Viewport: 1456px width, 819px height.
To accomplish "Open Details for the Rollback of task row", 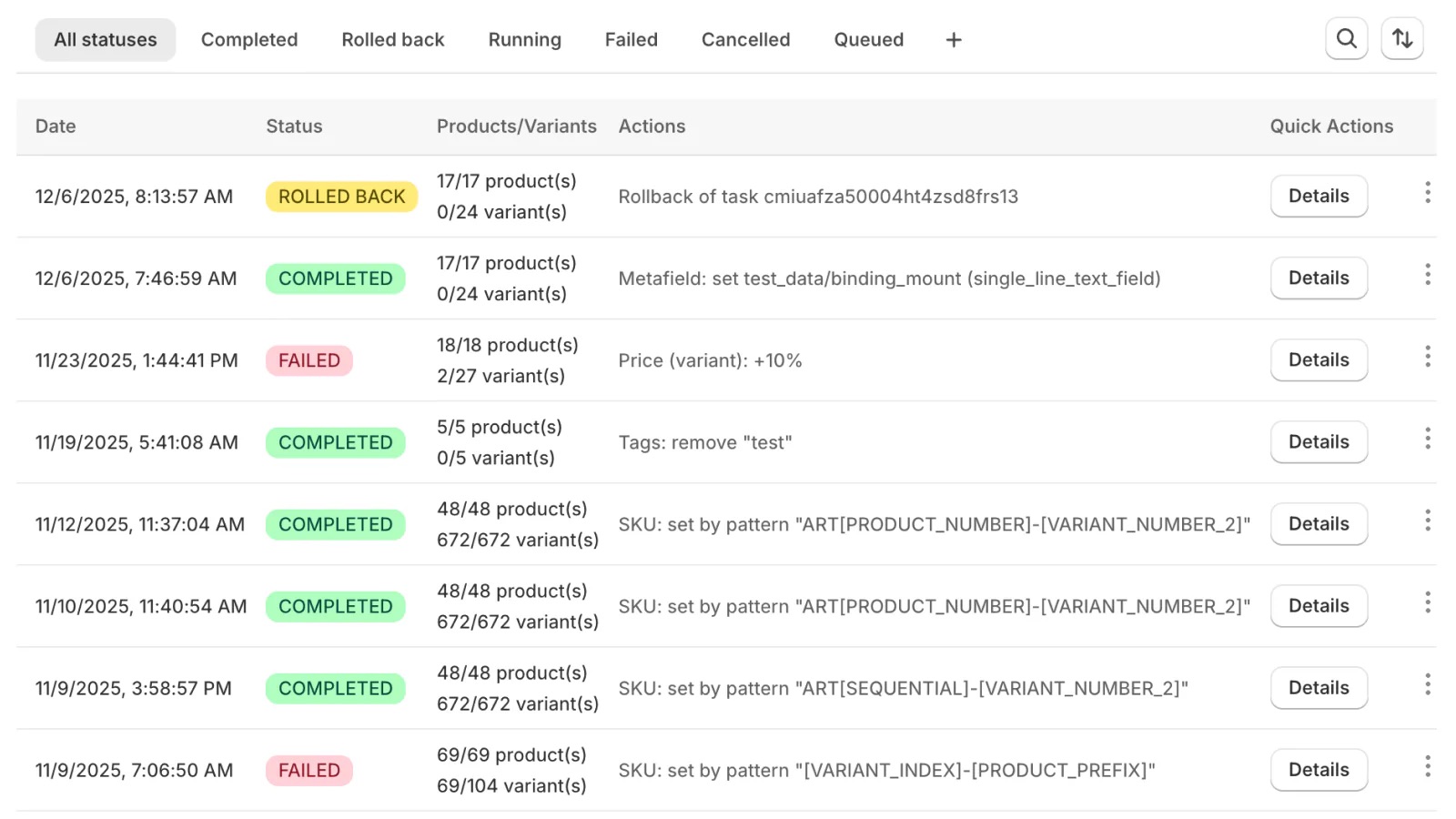I will click(1319, 197).
